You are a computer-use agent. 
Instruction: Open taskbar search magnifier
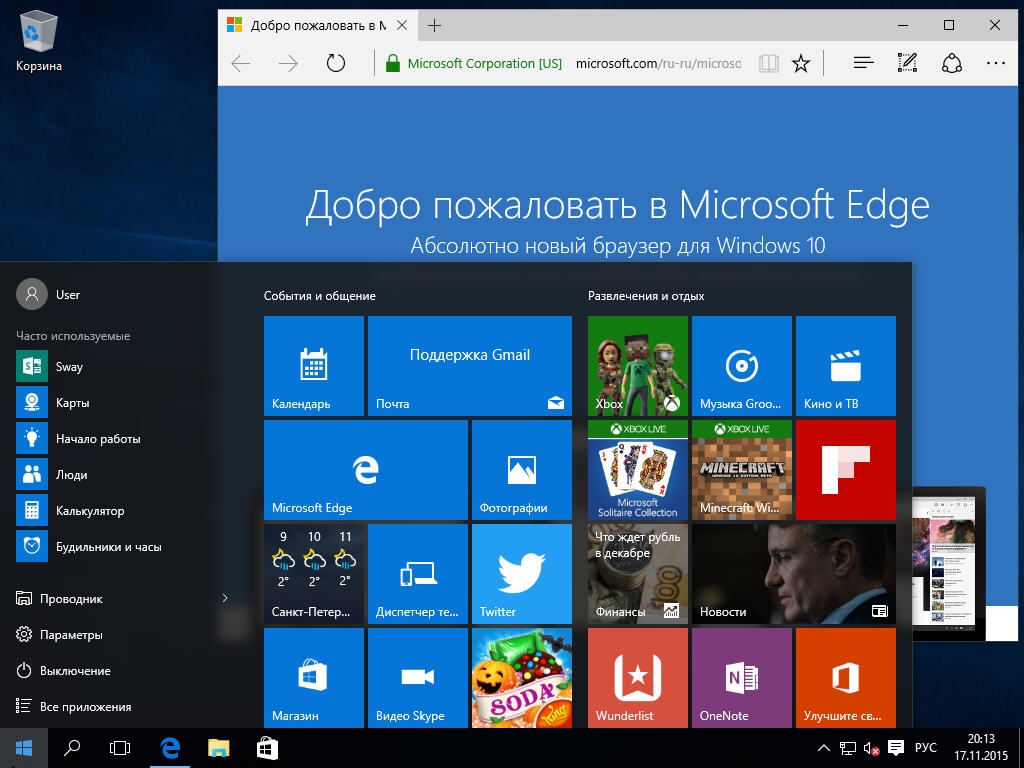pyautogui.click(x=72, y=748)
